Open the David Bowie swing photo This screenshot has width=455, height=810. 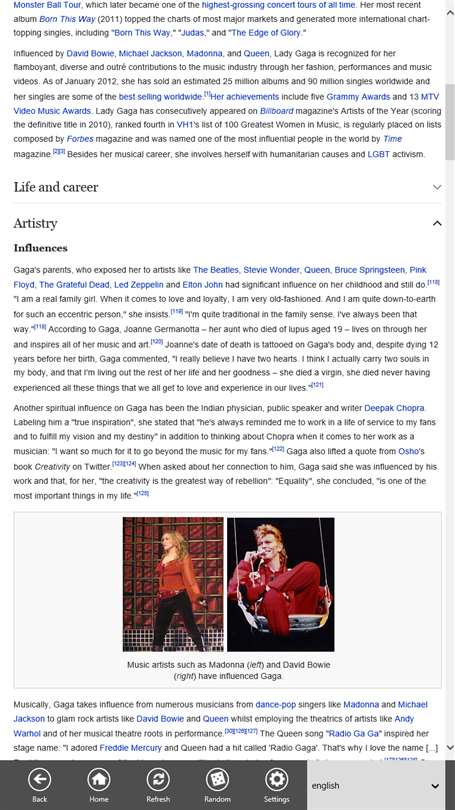[x=280, y=584]
